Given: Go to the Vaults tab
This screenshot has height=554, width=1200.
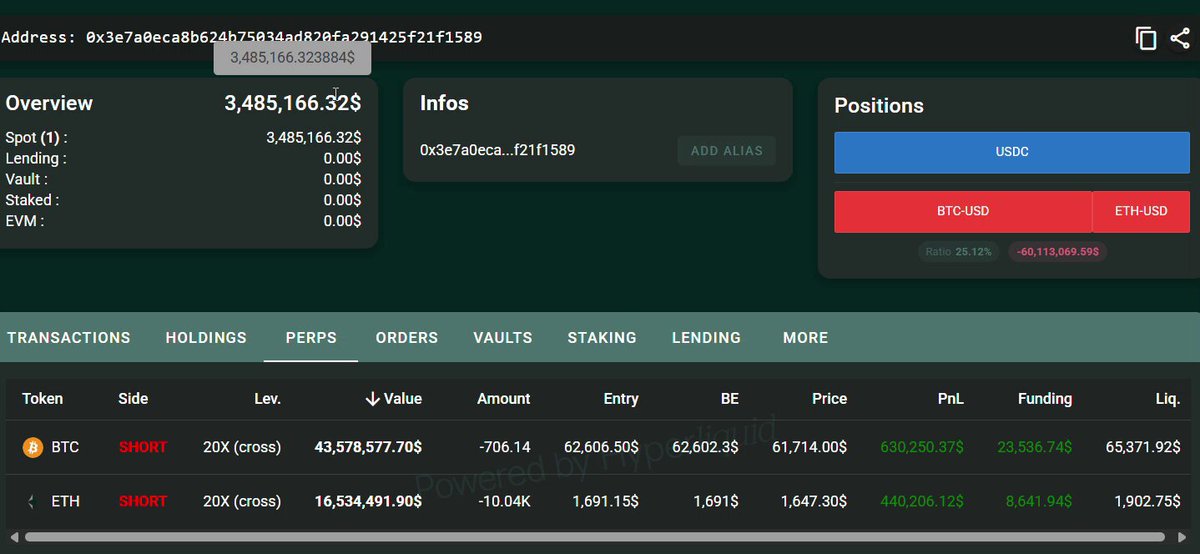Looking at the screenshot, I should (503, 338).
